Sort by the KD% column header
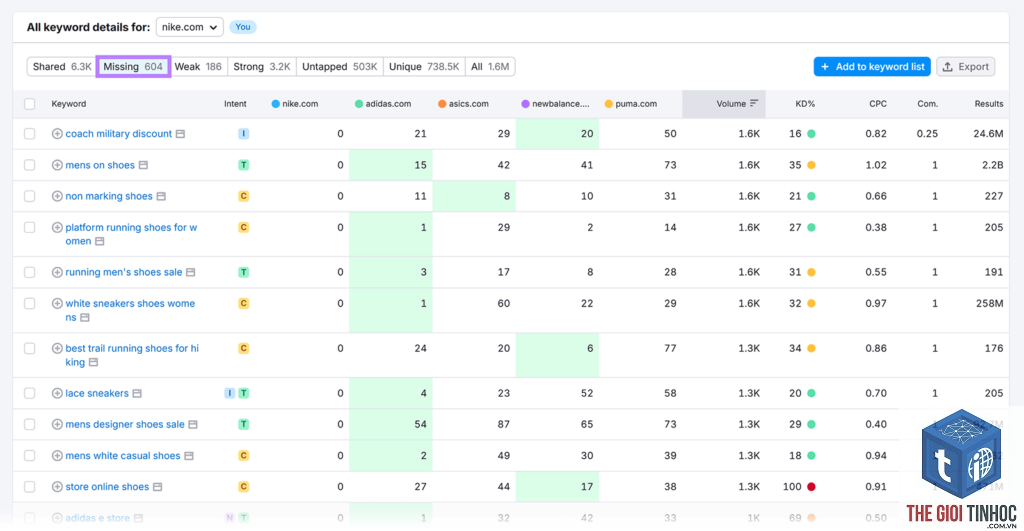The height and width of the screenshot is (531, 1024). tap(805, 104)
